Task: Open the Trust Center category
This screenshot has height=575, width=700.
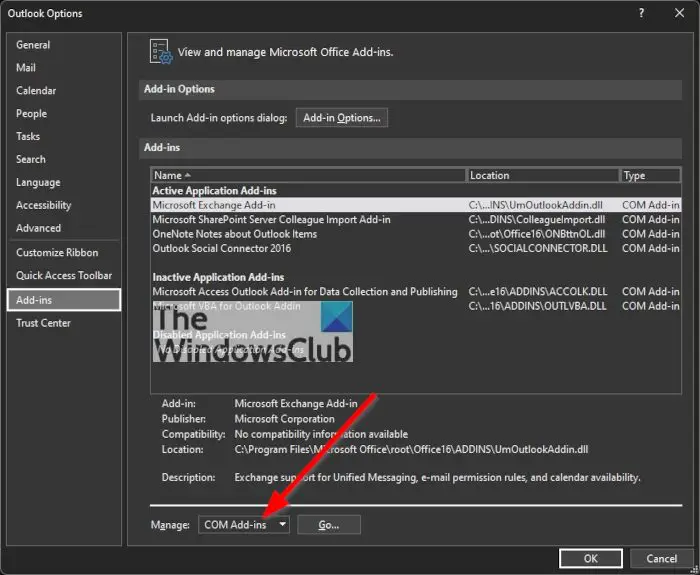Action: point(43,323)
